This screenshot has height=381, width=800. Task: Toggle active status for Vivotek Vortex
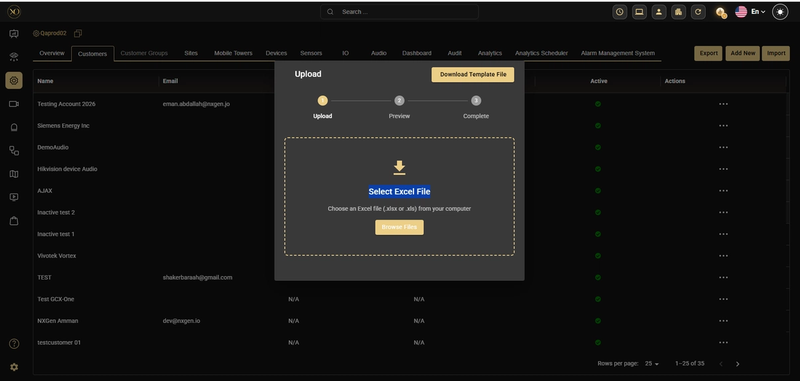pyautogui.click(x=597, y=256)
